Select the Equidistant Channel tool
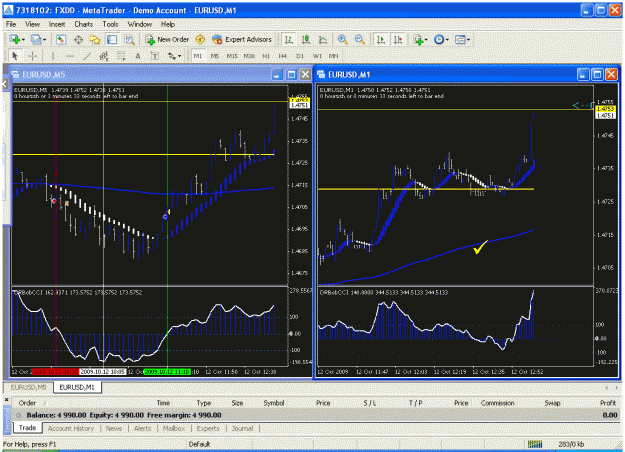Image resolution: width=625 pixels, height=452 pixels. (x=104, y=56)
